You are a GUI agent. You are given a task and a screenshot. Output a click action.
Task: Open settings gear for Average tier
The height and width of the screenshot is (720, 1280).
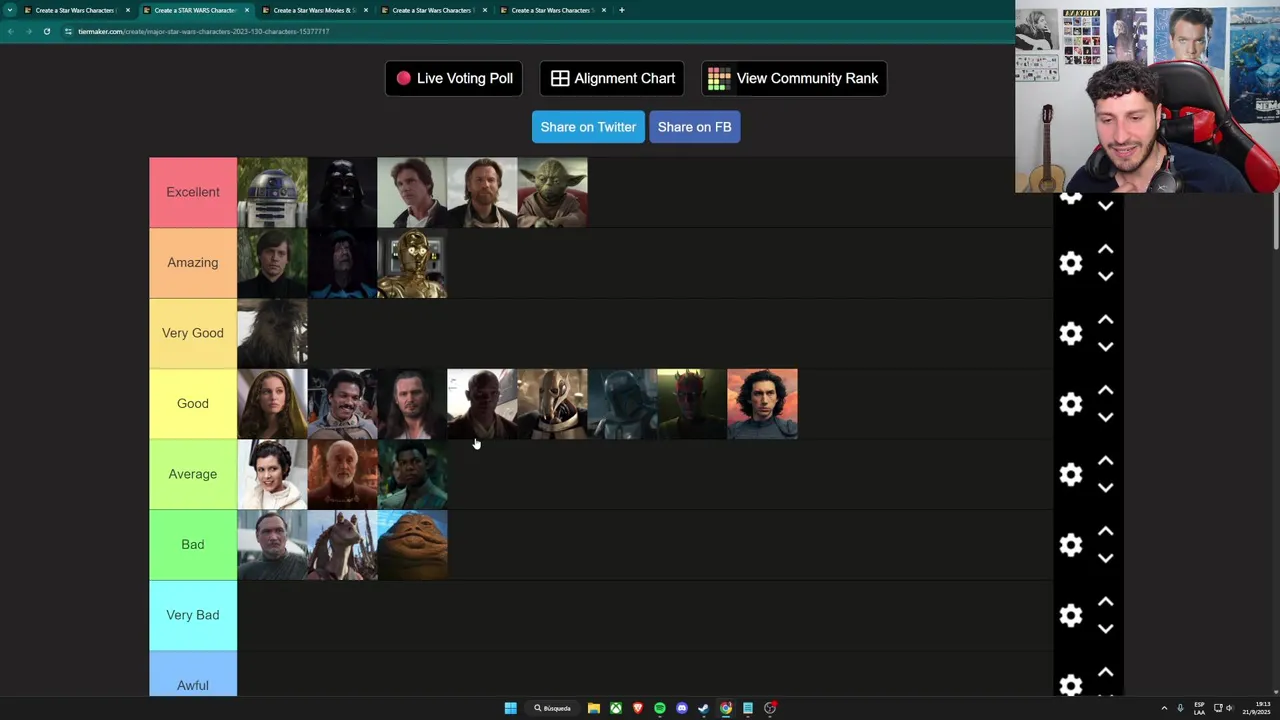click(1071, 474)
